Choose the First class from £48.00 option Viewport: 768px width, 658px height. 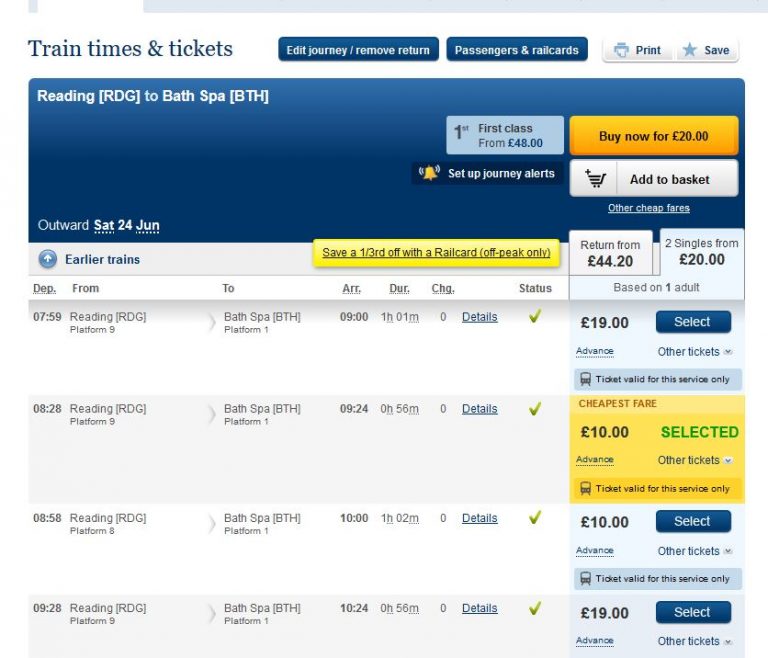[x=505, y=136]
